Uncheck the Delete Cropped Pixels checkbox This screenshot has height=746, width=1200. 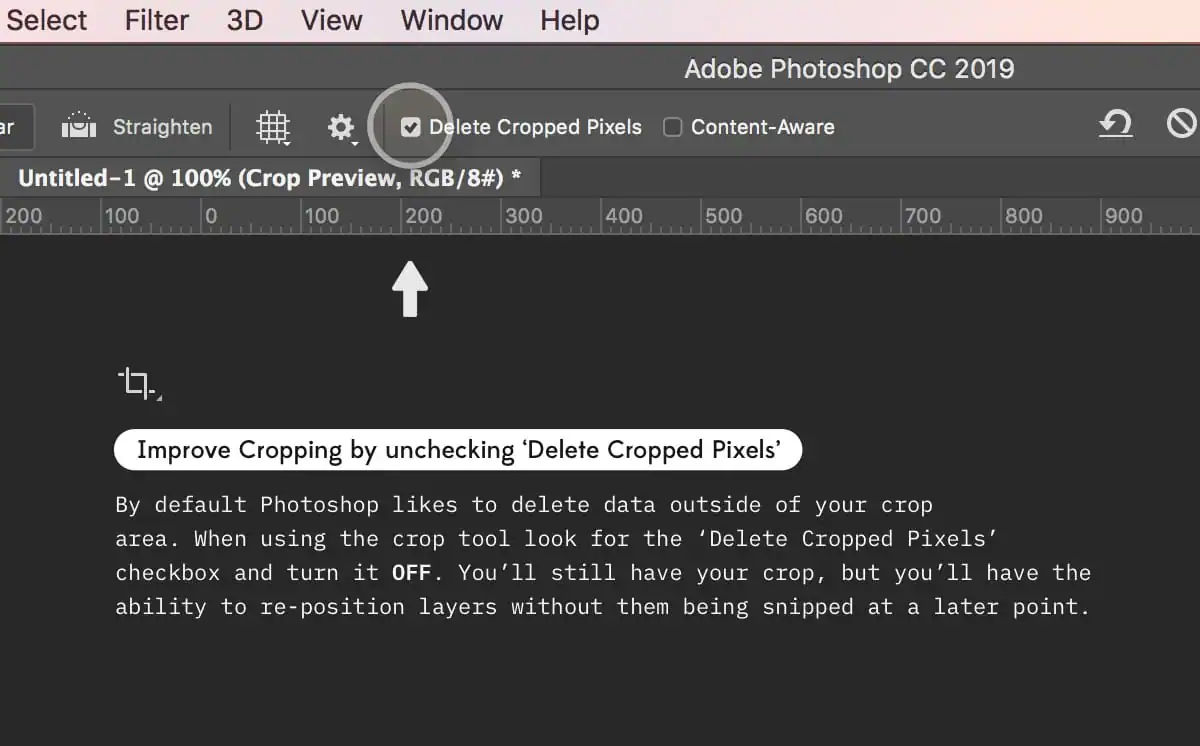[x=411, y=127]
